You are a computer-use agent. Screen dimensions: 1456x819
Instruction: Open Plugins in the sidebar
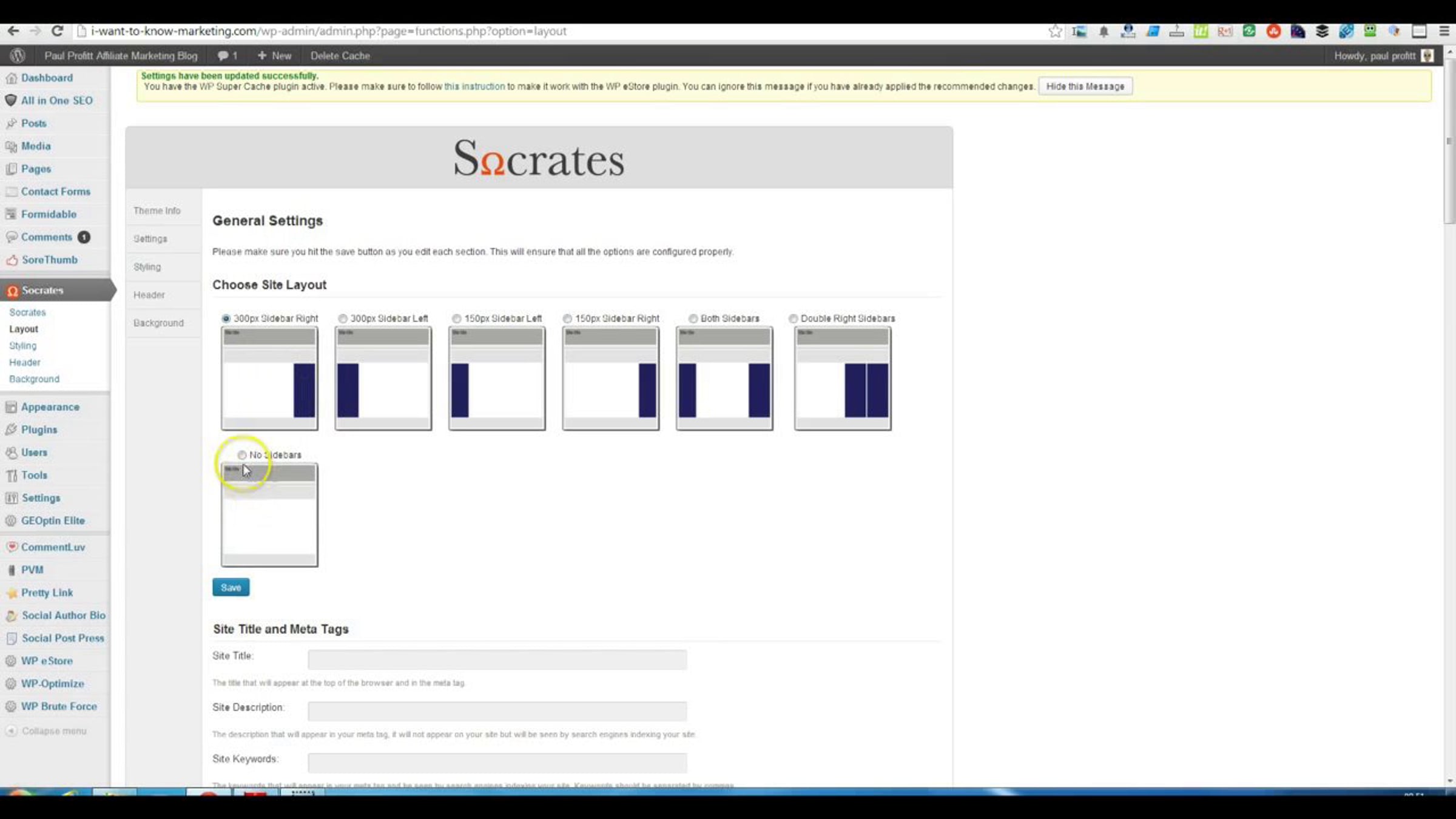tap(39, 430)
